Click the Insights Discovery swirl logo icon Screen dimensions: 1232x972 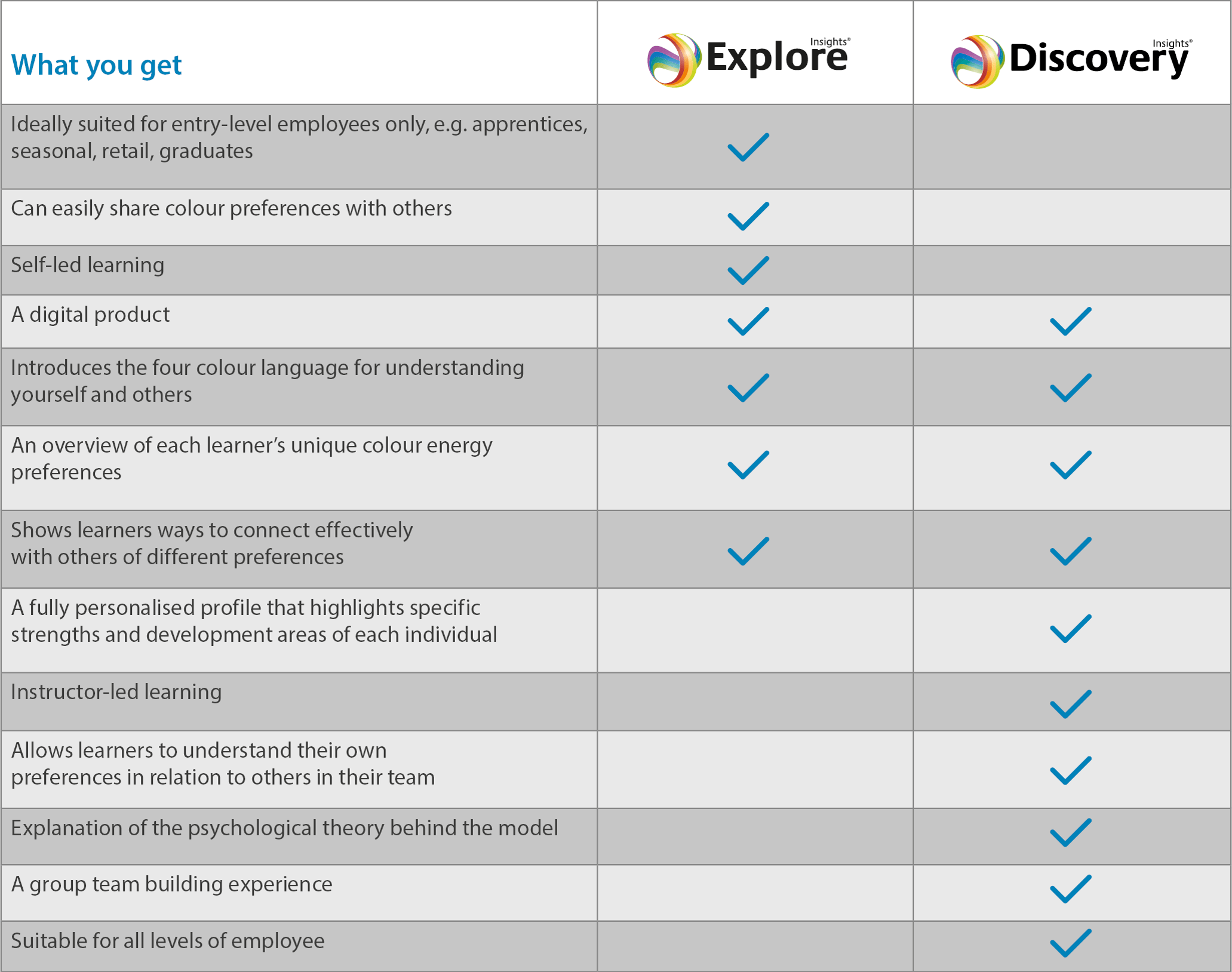click(x=977, y=62)
